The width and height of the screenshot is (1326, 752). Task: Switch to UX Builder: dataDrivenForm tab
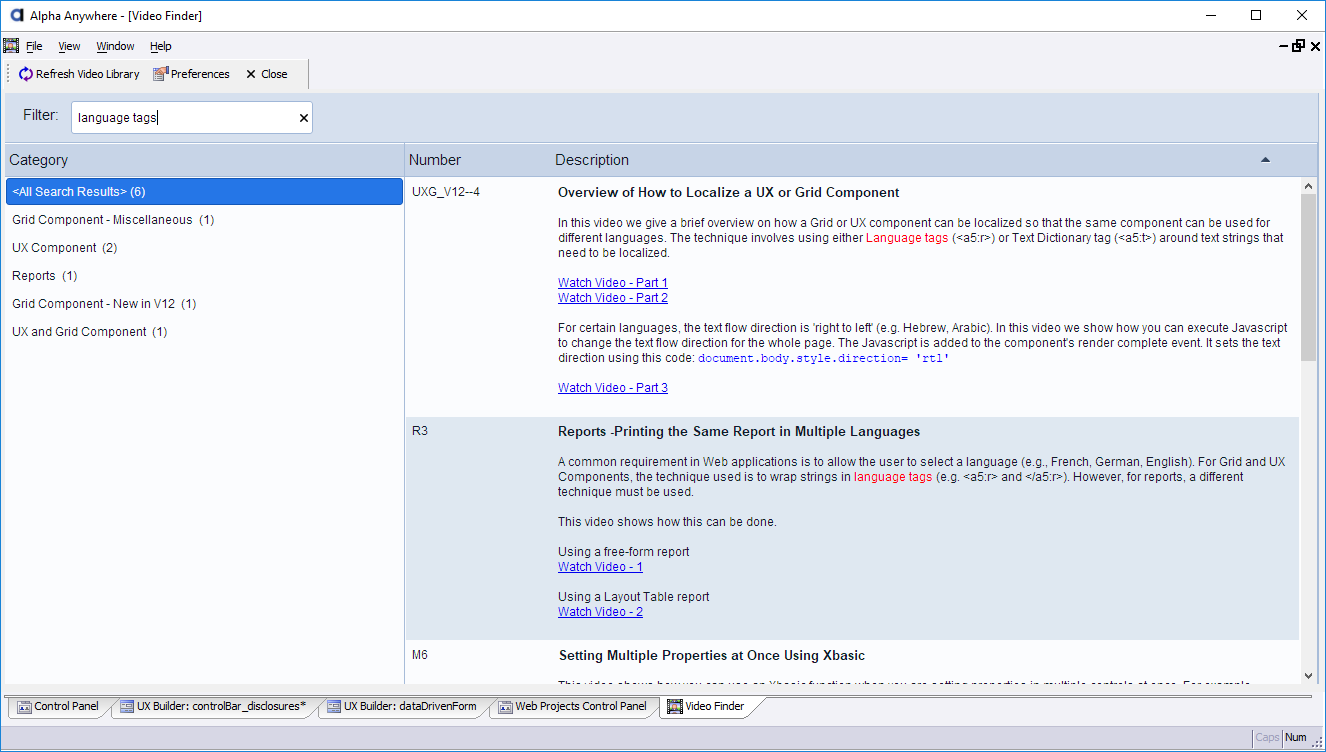404,707
